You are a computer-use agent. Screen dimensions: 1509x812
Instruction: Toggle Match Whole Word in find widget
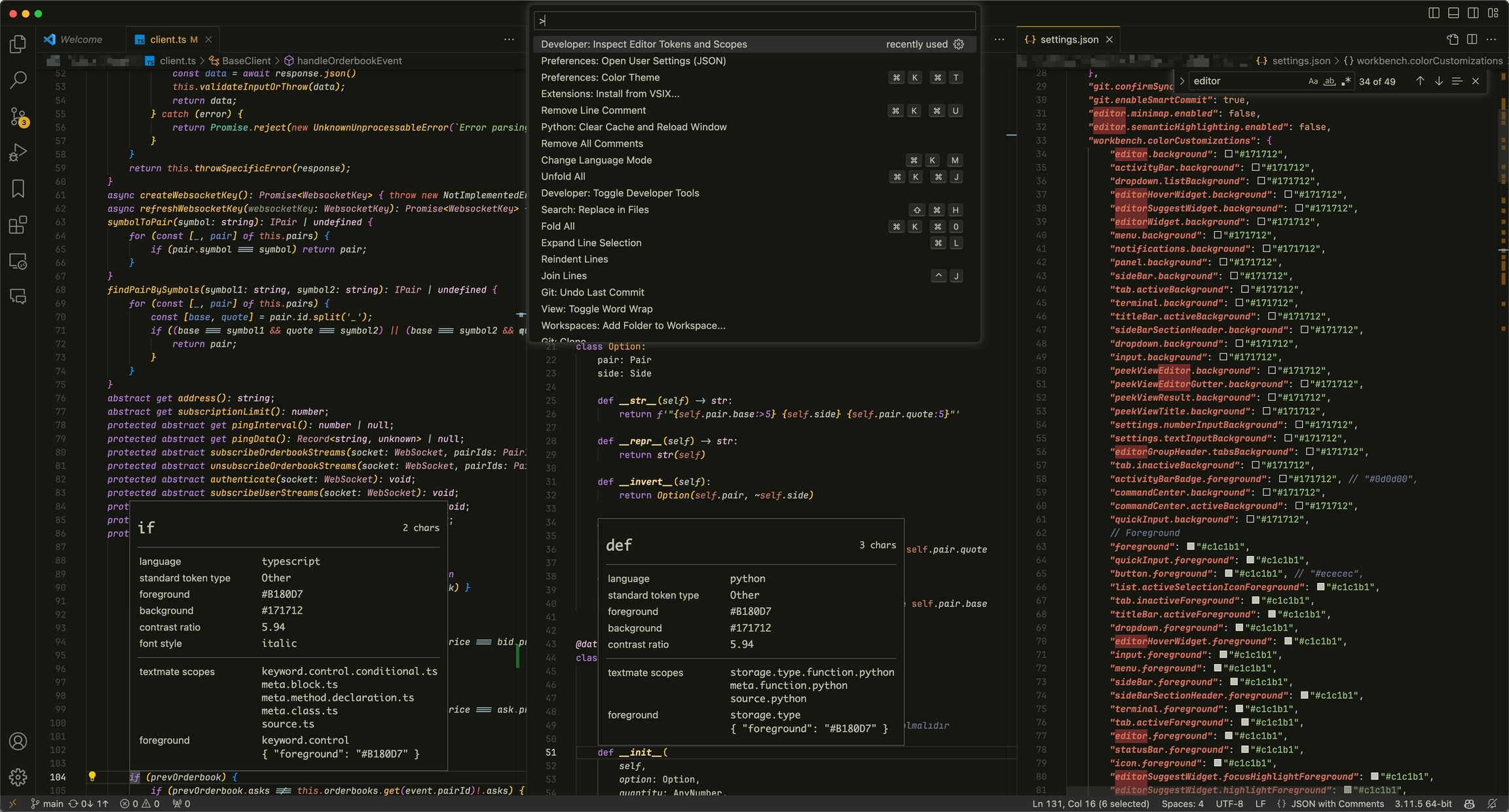pos(1330,81)
